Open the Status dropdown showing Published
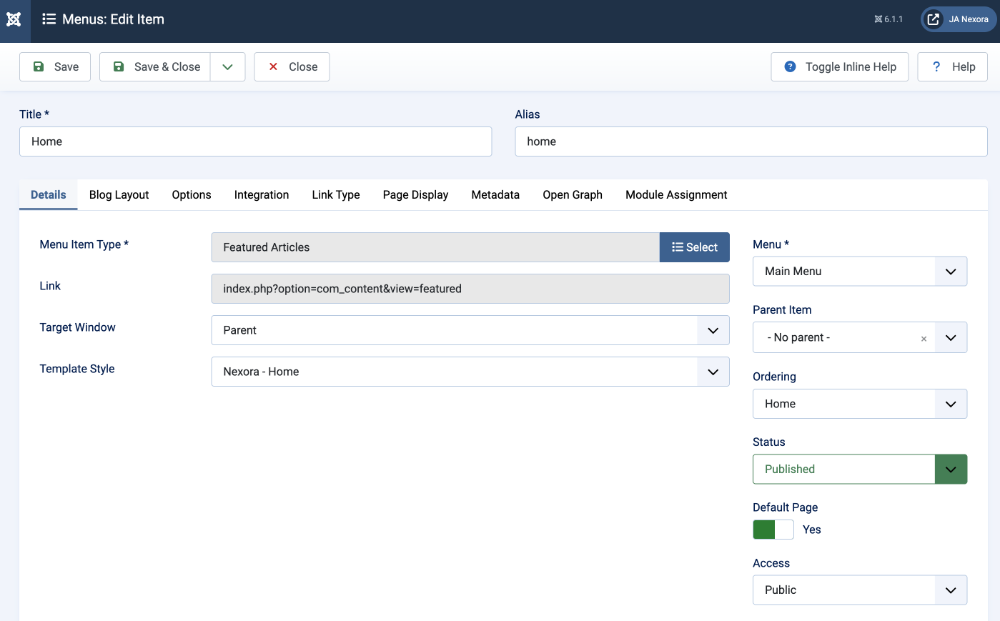This screenshot has height=621, width=1000. point(860,469)
